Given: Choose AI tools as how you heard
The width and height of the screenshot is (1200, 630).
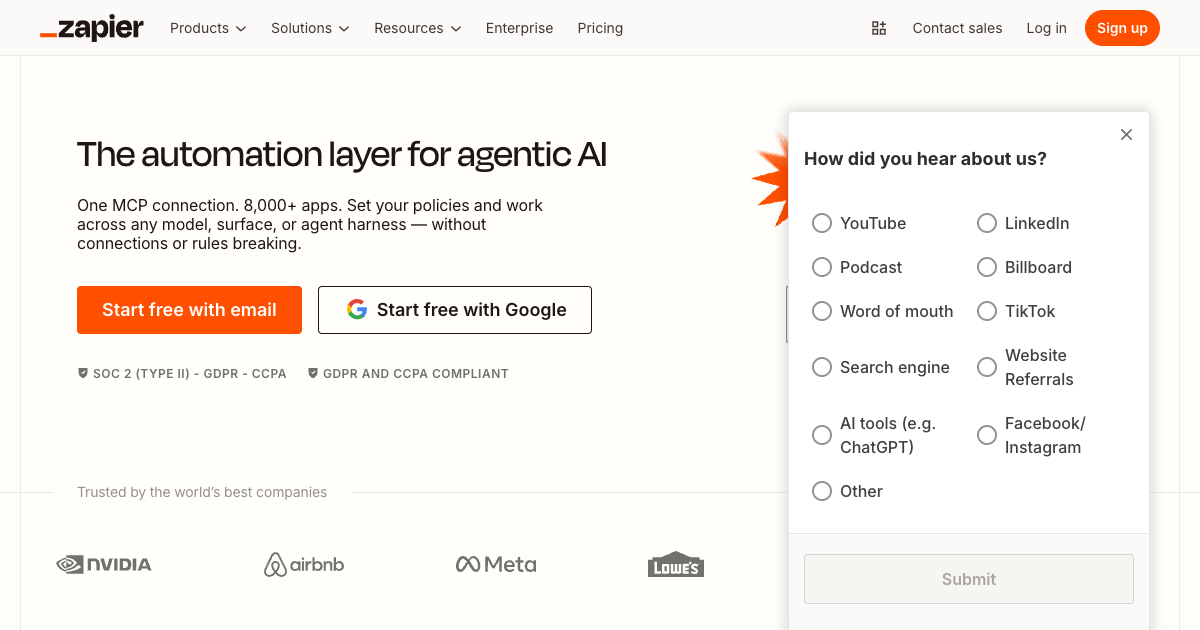Looking at the screenshot, I should [x=822, y=435].
